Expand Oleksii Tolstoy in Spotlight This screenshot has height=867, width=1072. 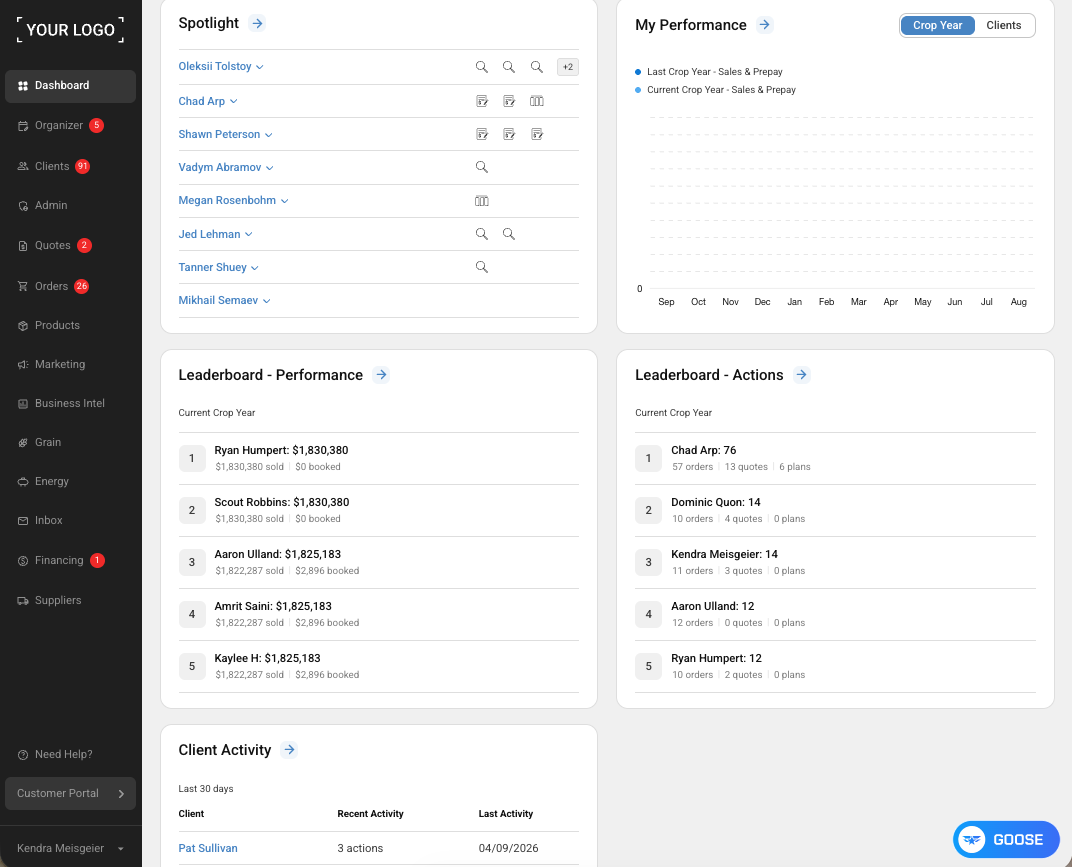pos(221,66)
